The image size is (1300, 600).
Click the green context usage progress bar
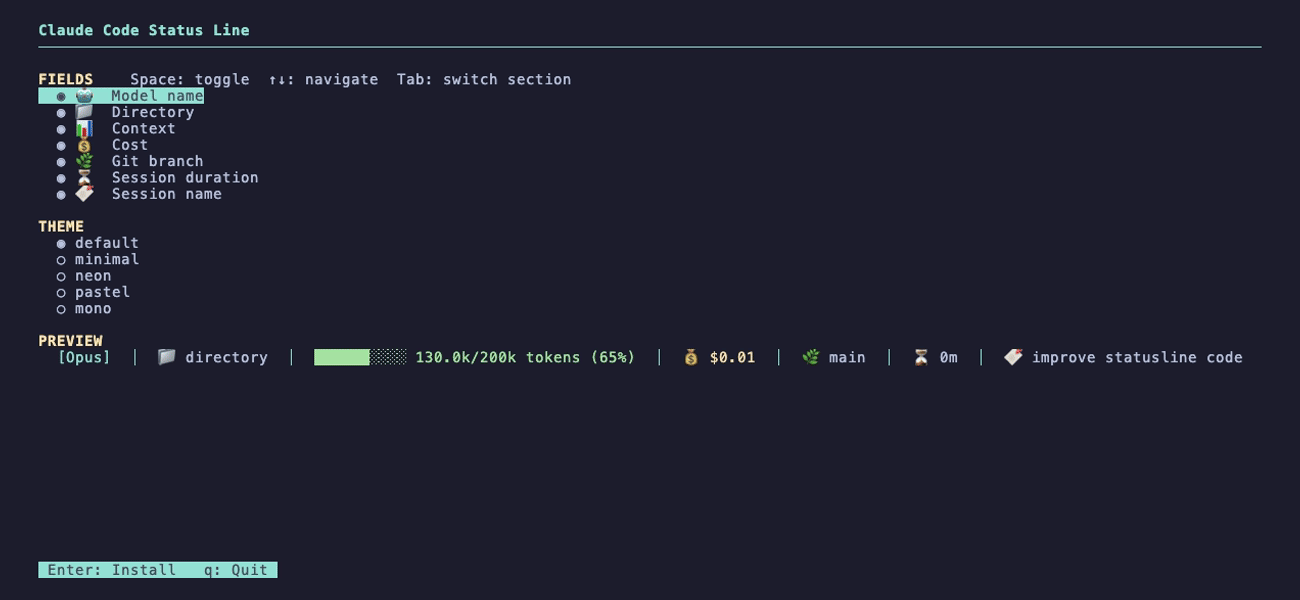pyautogui.click(x=360, y=357)
